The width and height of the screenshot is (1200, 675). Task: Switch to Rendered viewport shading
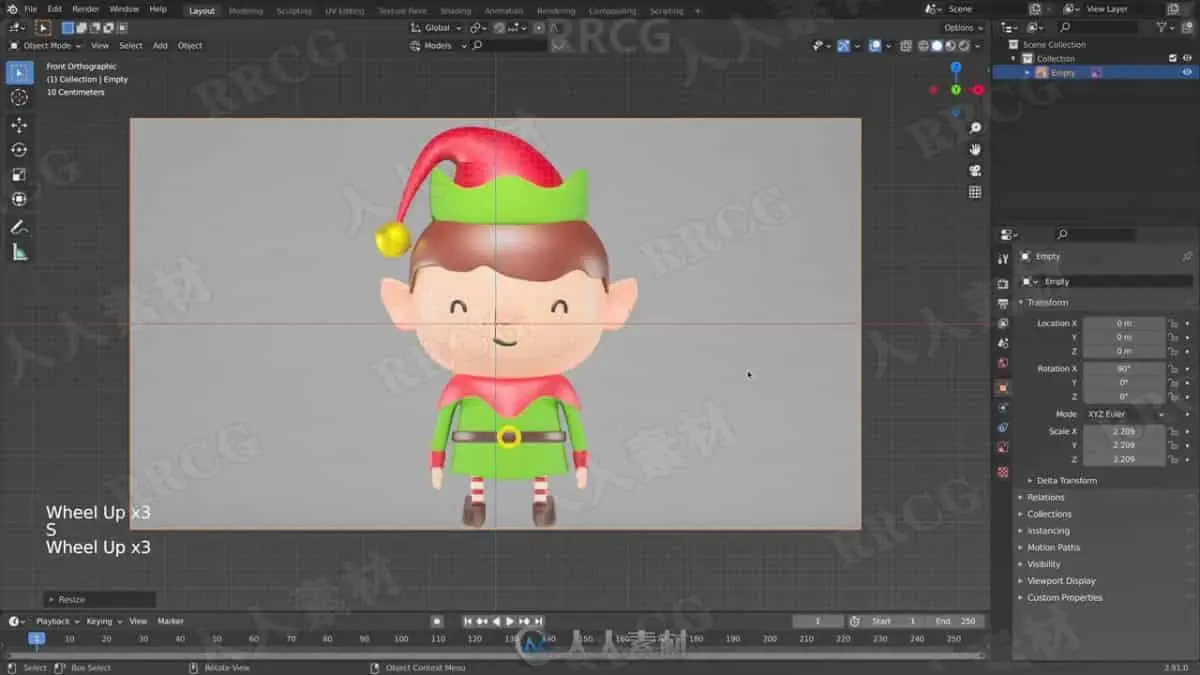tap(963, 45)
